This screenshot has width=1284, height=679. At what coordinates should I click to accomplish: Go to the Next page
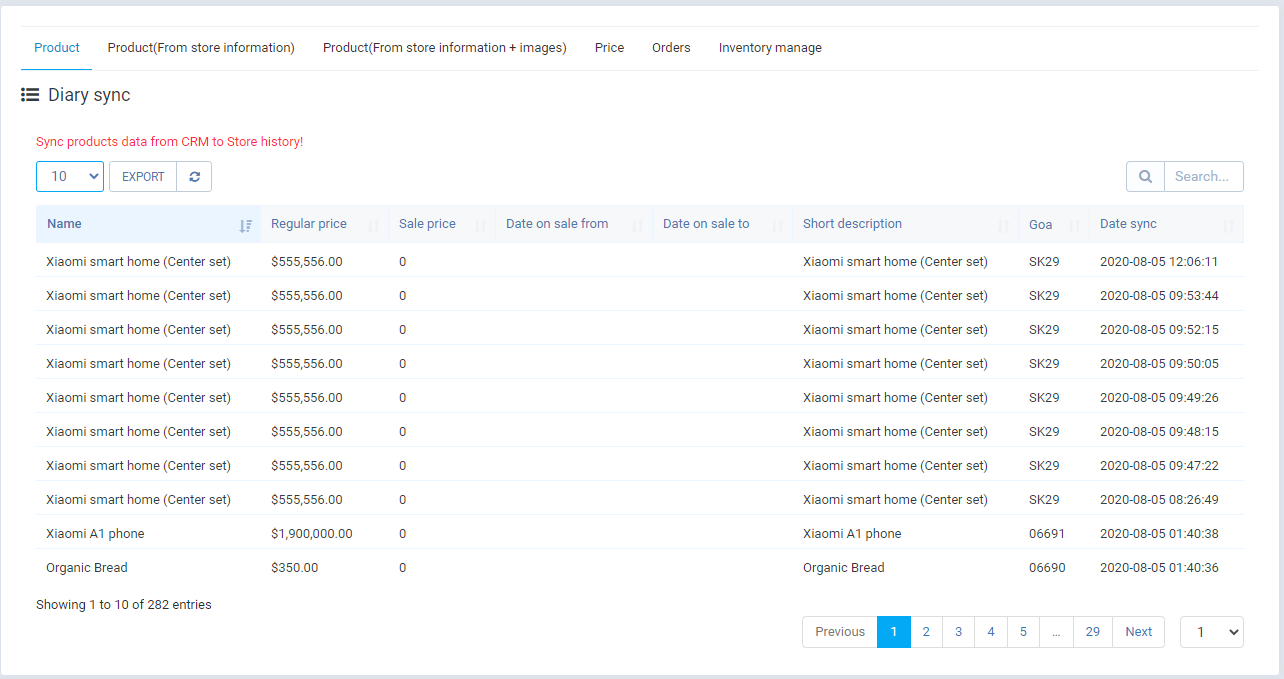[1138, 632]
